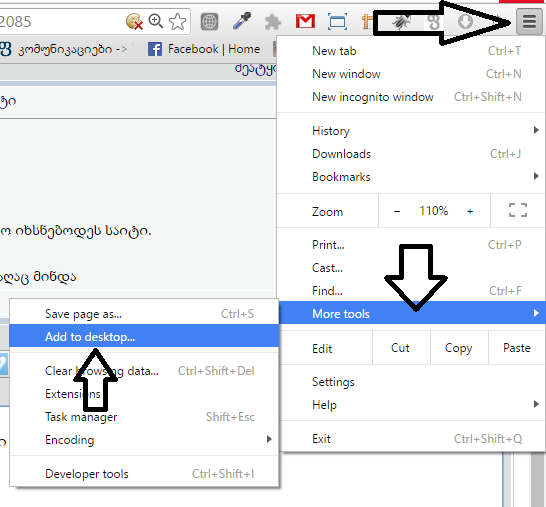546x507 pixels.
Task: Click the globe extension icon
Action: point(209,22)
